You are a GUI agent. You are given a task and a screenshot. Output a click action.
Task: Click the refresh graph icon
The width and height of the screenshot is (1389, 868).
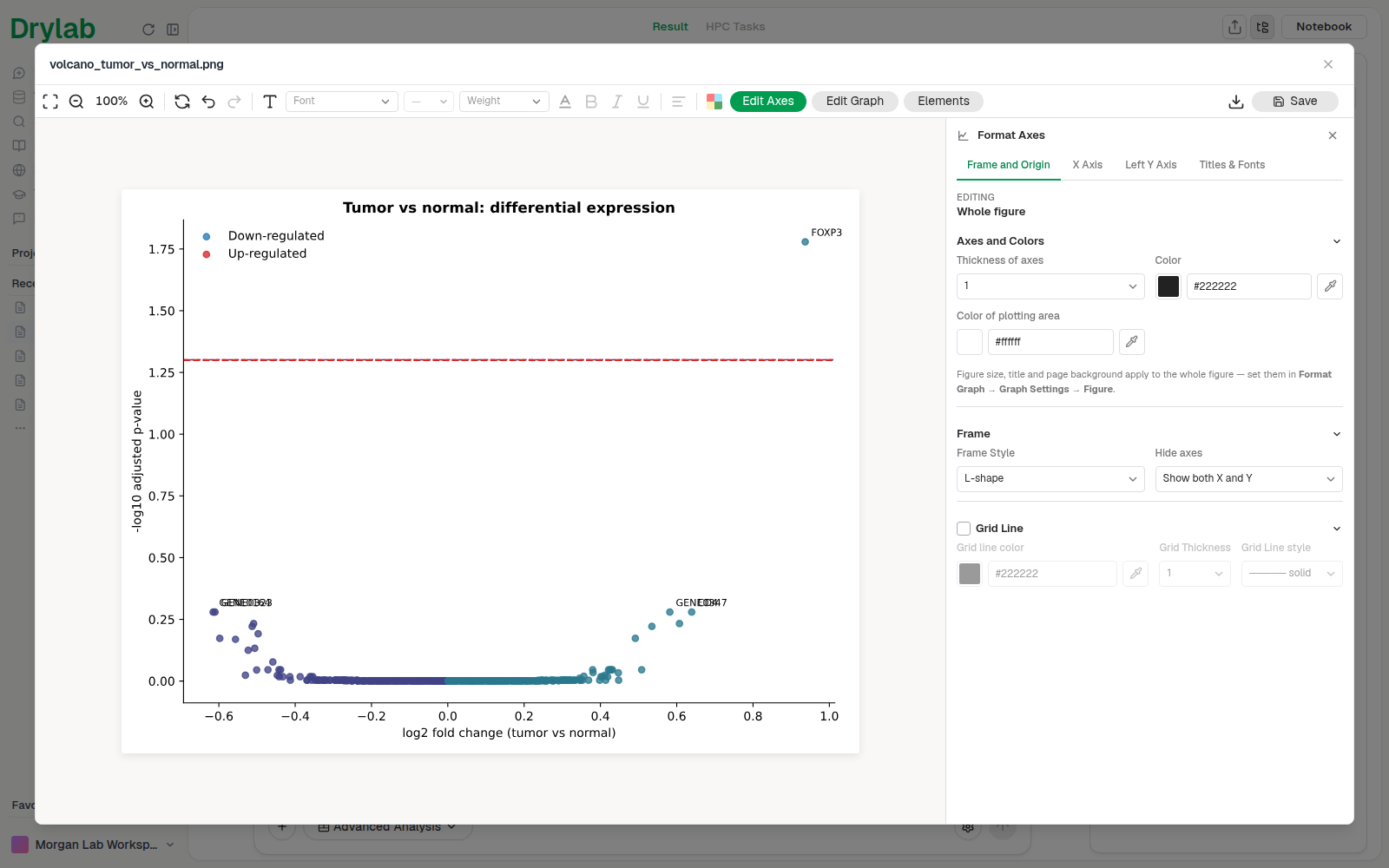pyautogui.click(x=182, y=102)
